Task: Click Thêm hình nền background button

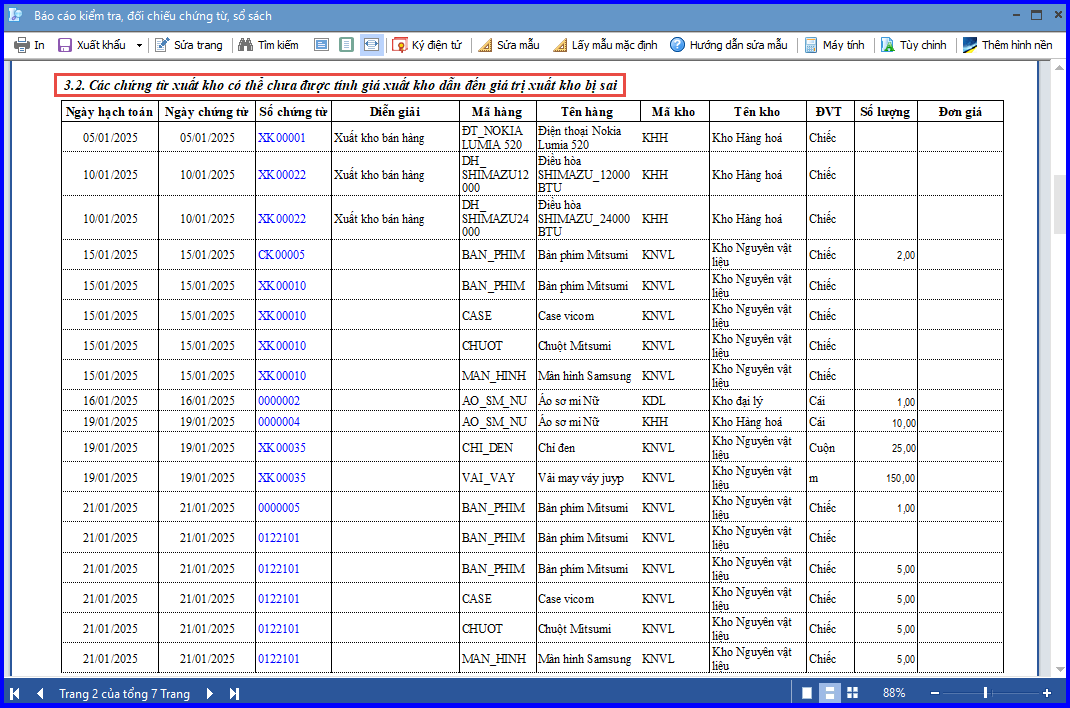Action: click(x=1008, y=45)
